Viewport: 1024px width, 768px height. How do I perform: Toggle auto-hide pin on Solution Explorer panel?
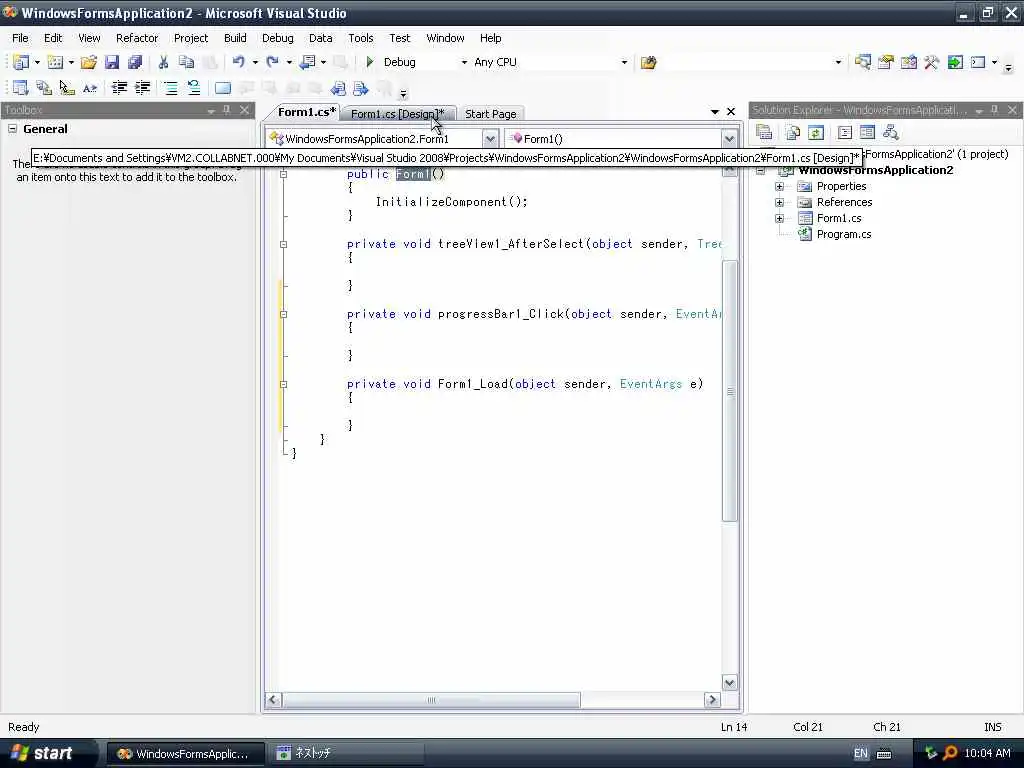pos(995,110)
